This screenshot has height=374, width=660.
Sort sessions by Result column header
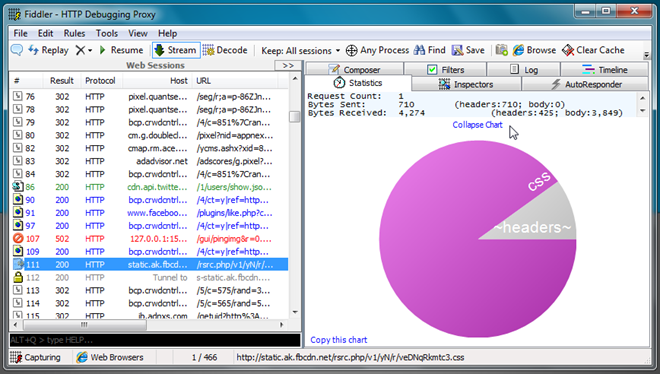coord(62,81)
